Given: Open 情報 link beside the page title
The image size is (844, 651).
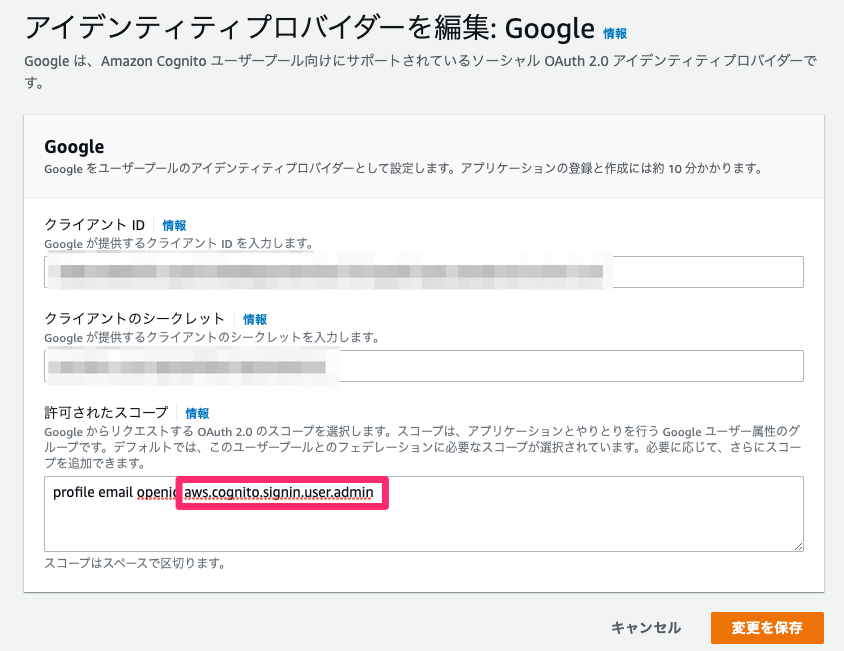Looking at the screenshot, I should [615, 33].
